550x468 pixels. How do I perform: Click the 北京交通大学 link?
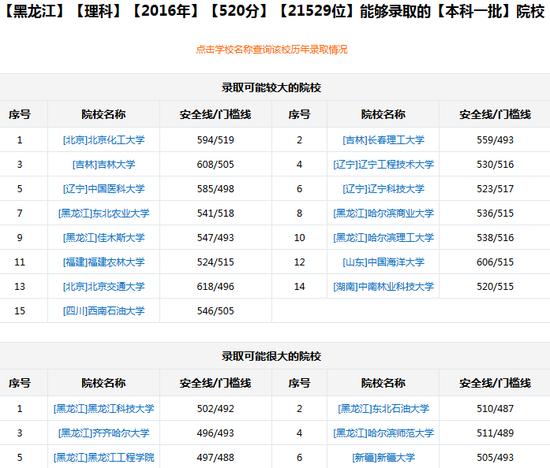103,286
